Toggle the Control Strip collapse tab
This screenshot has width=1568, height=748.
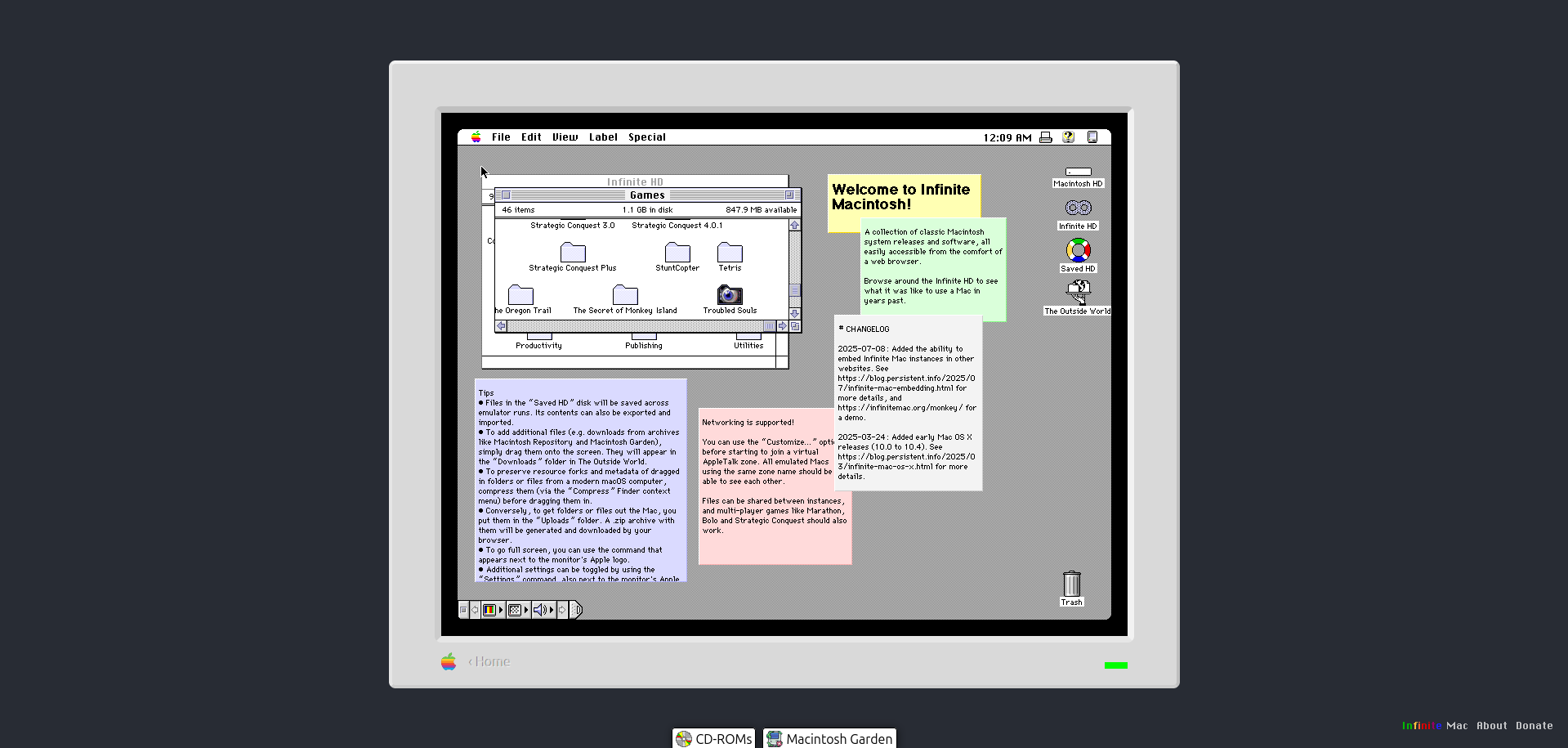pos(577,610)
